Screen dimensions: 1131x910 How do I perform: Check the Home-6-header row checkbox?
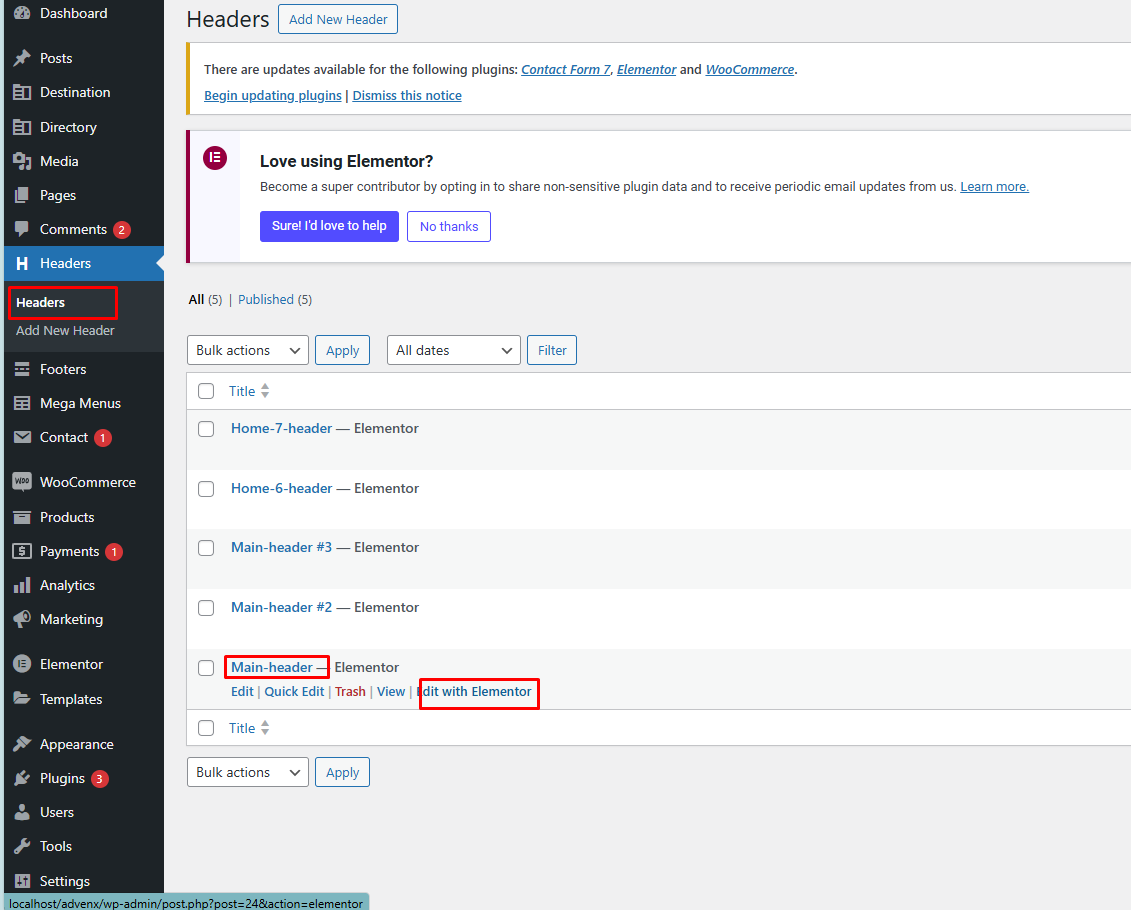click(206, 489)
